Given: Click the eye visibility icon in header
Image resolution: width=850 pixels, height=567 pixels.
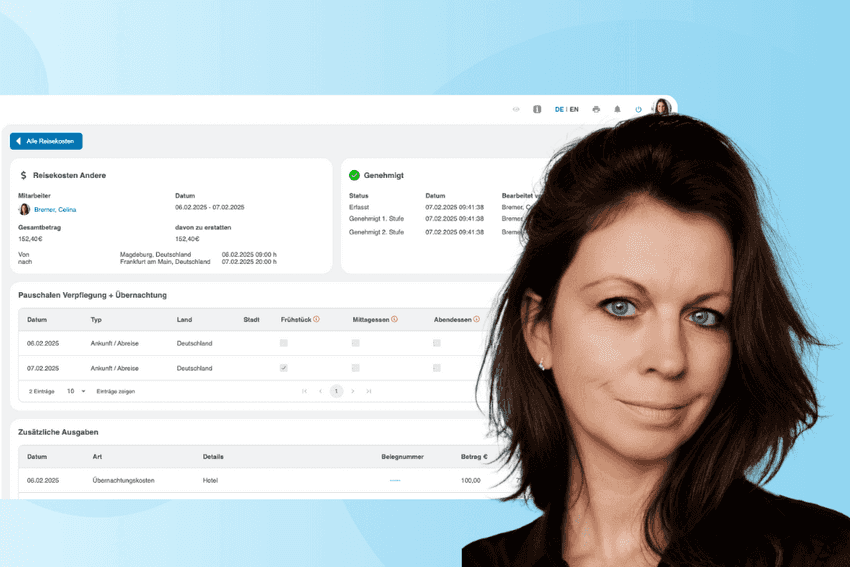Looking at the screenshot, I should 516,109.
